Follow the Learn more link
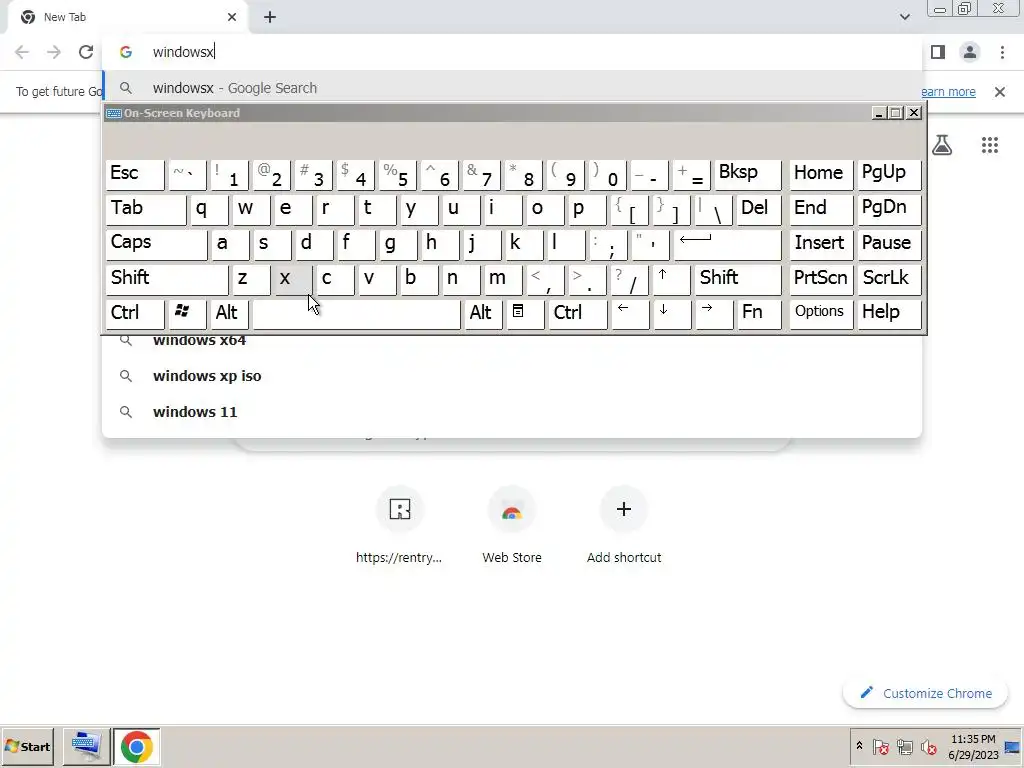The width and height of the screenshot is (1024, 768). pos(948,92)
